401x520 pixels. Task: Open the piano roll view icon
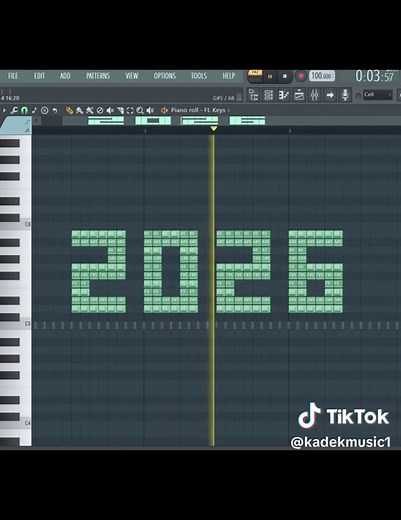[x=284, y=95]
